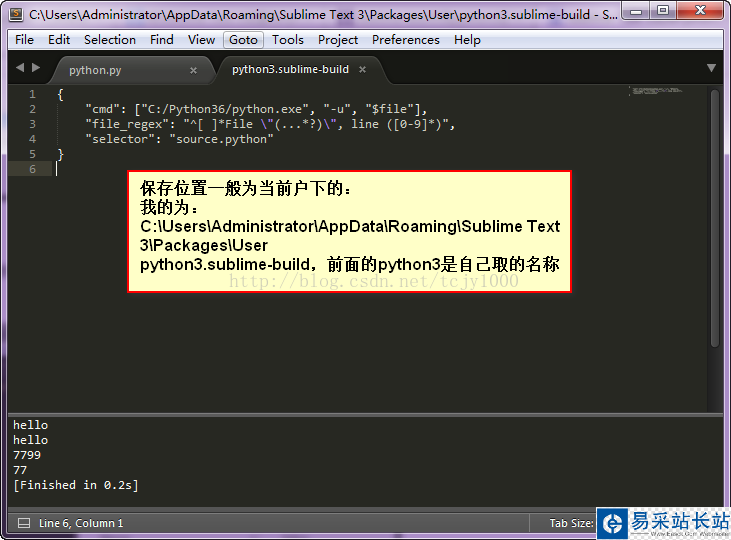Viewport: 731px width, 540px height.
Task: Go to previous tab with left arrow
Action: point(20,68)
